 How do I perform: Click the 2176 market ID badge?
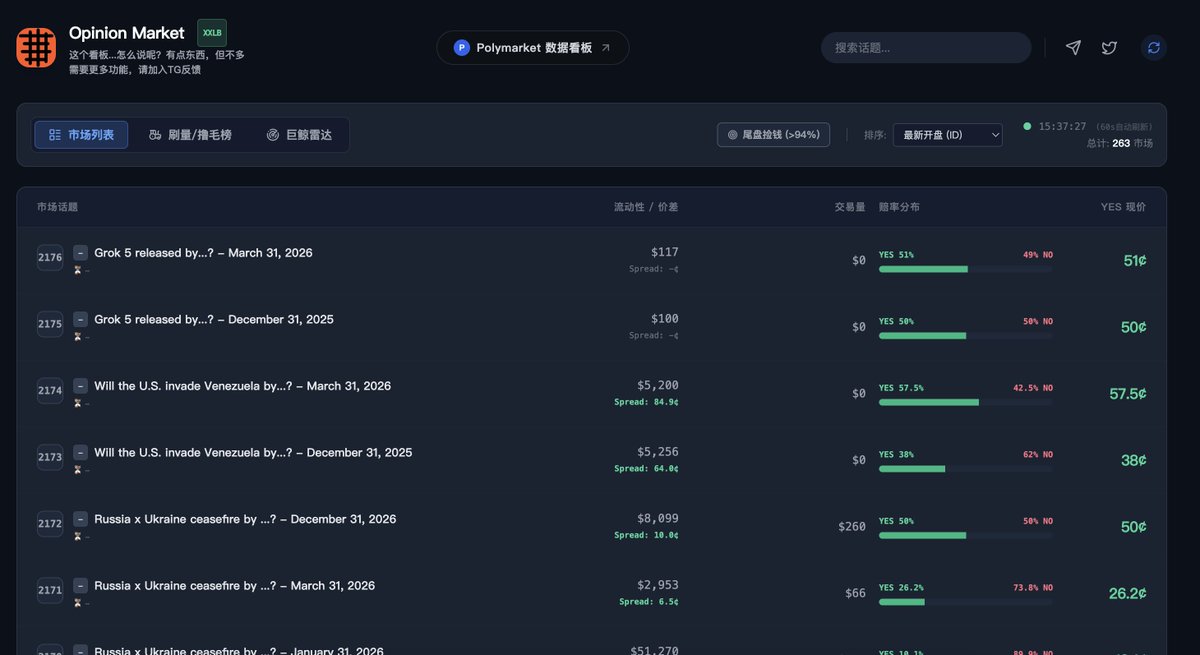pos(50,258)
